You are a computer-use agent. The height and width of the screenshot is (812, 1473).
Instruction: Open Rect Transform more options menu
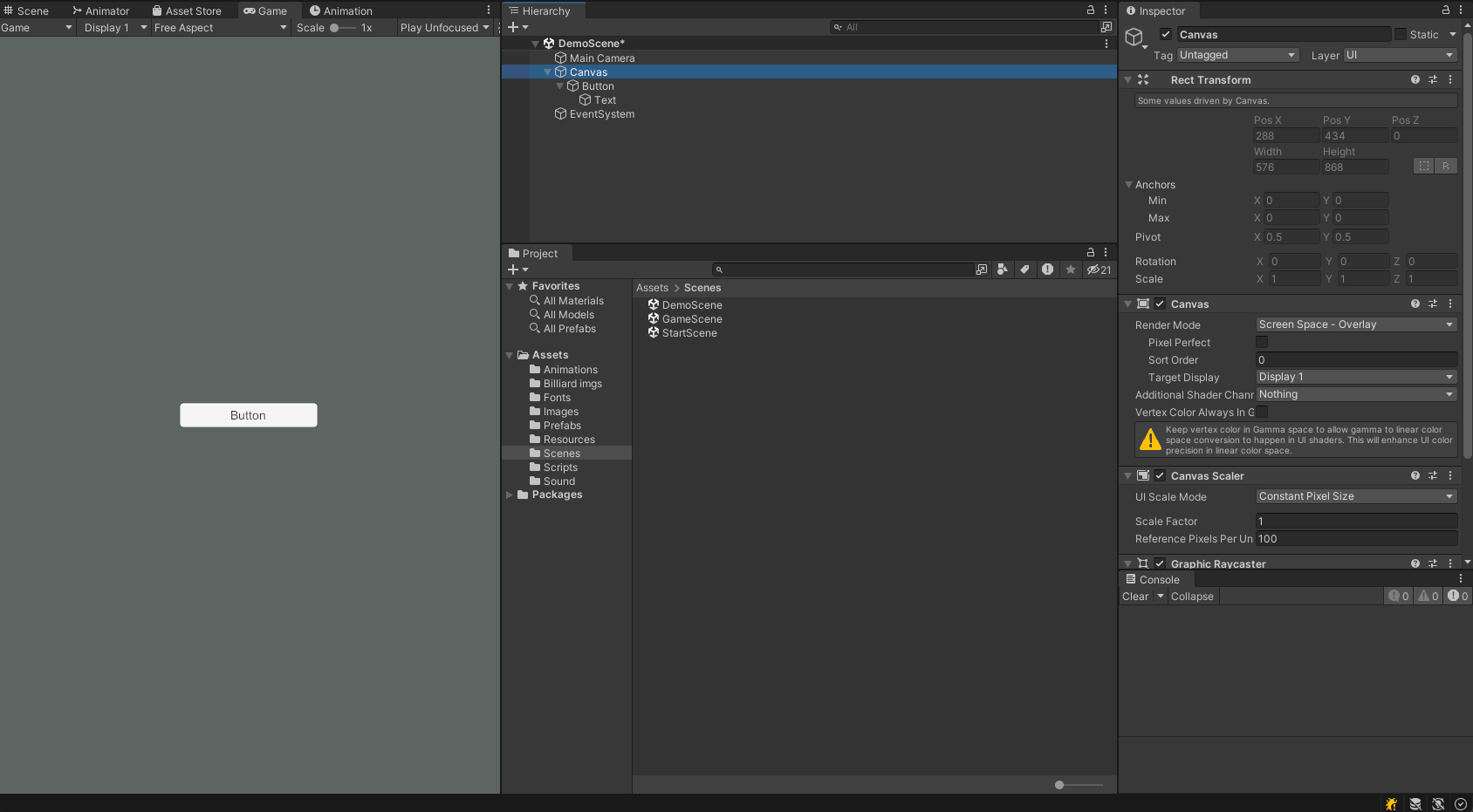point(1450,79)
